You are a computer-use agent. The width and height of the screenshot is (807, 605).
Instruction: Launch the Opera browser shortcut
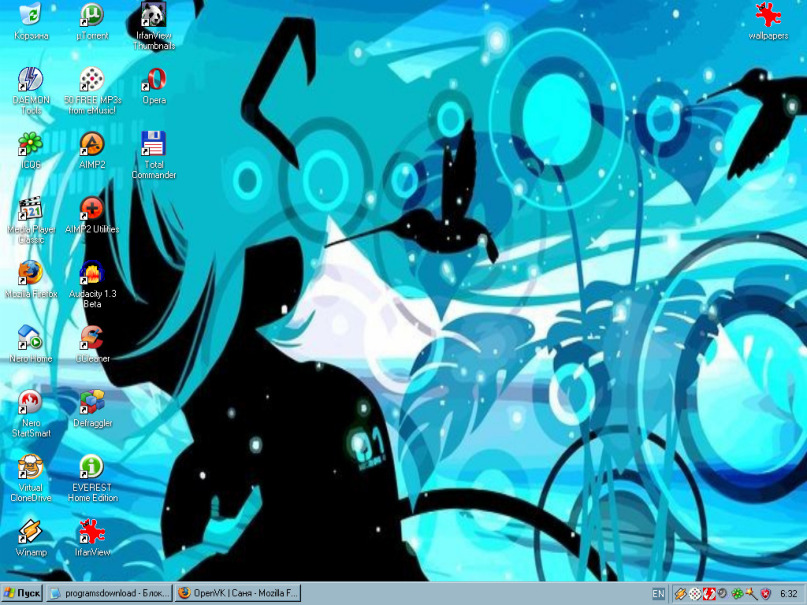154,85
